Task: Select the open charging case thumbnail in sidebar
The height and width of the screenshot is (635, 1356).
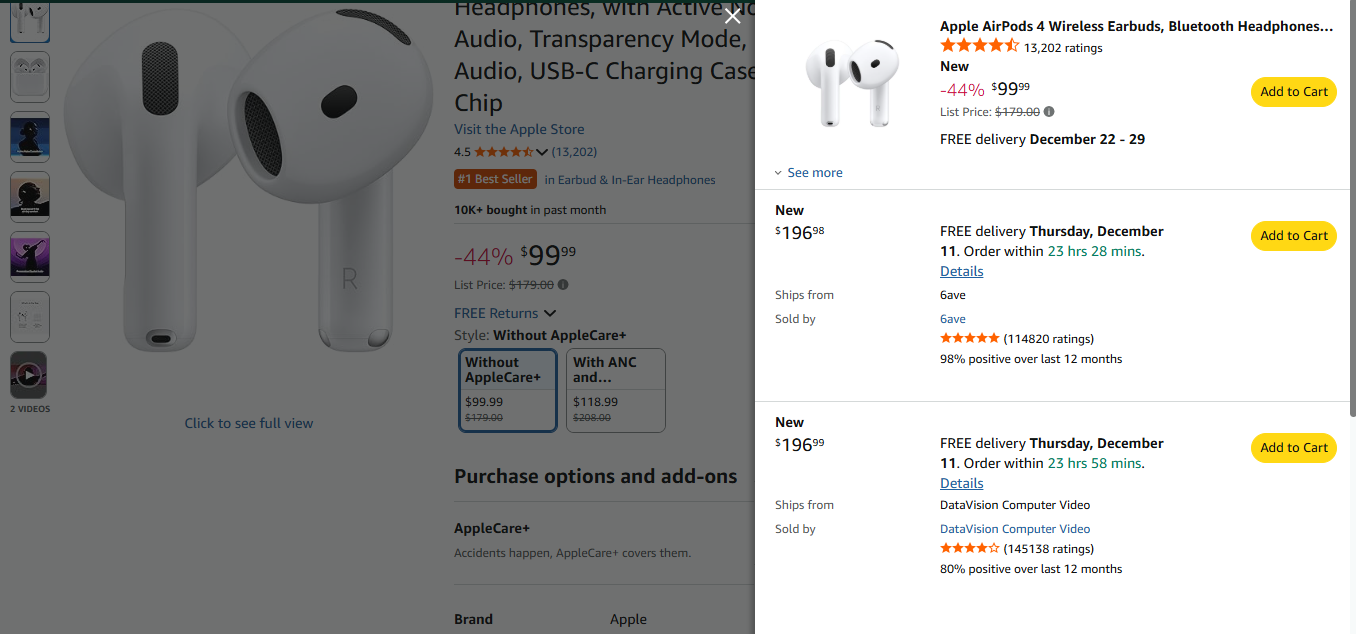Action: (x=29, y=76)
